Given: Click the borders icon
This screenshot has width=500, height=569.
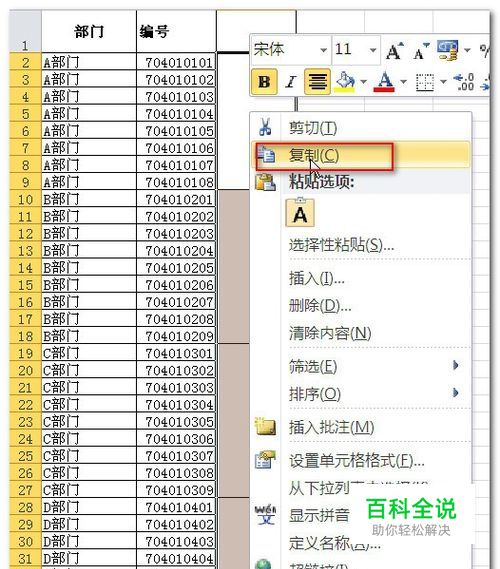Looking at the screenshot, I should 425,82.
